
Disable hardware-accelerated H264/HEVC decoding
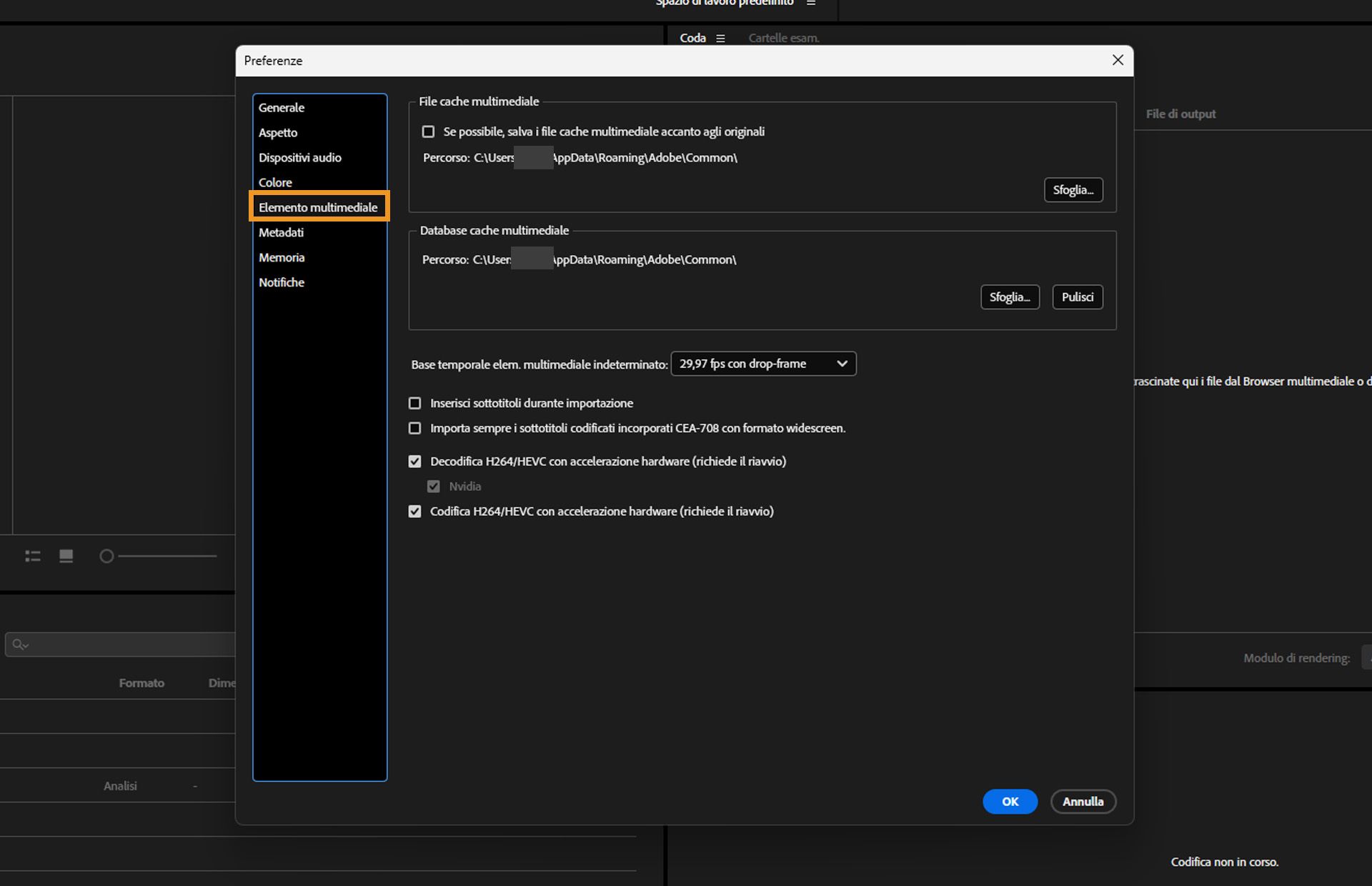pos(414,462)
